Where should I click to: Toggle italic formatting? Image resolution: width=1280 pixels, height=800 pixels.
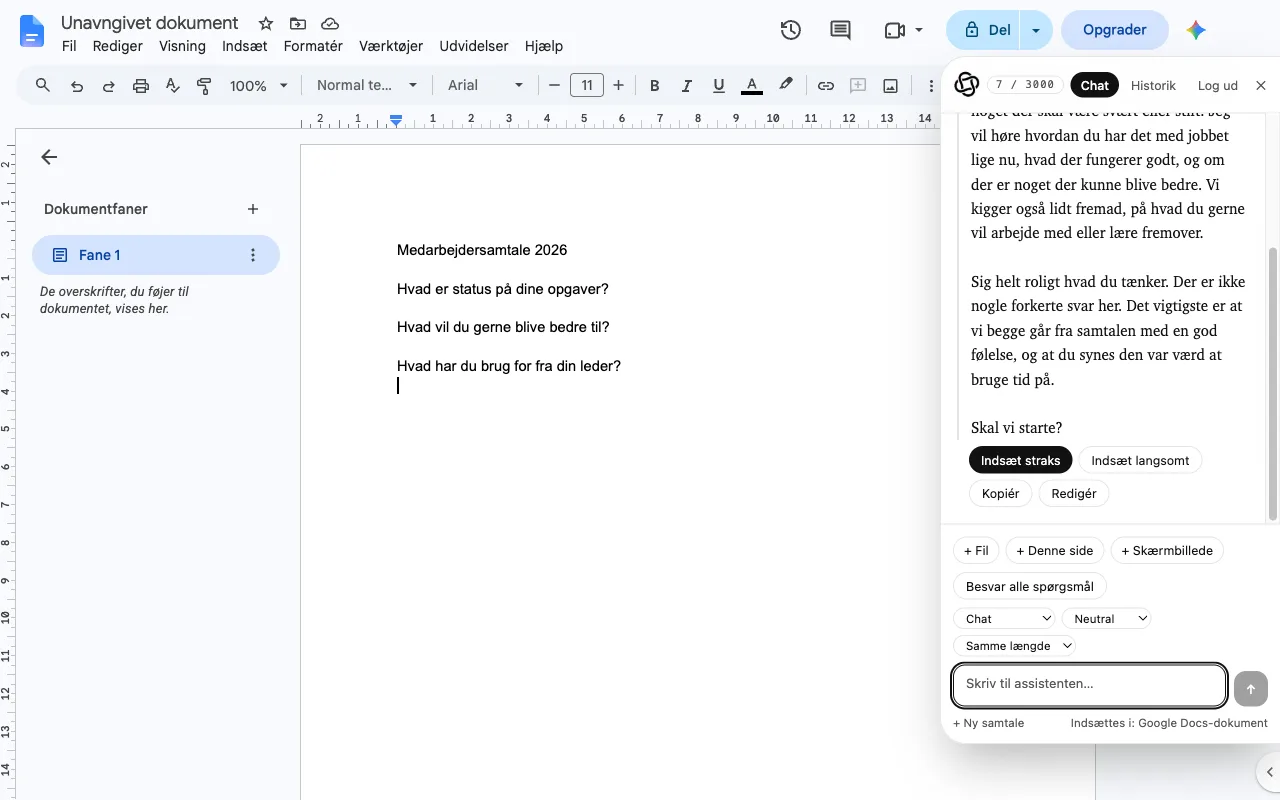686,86
